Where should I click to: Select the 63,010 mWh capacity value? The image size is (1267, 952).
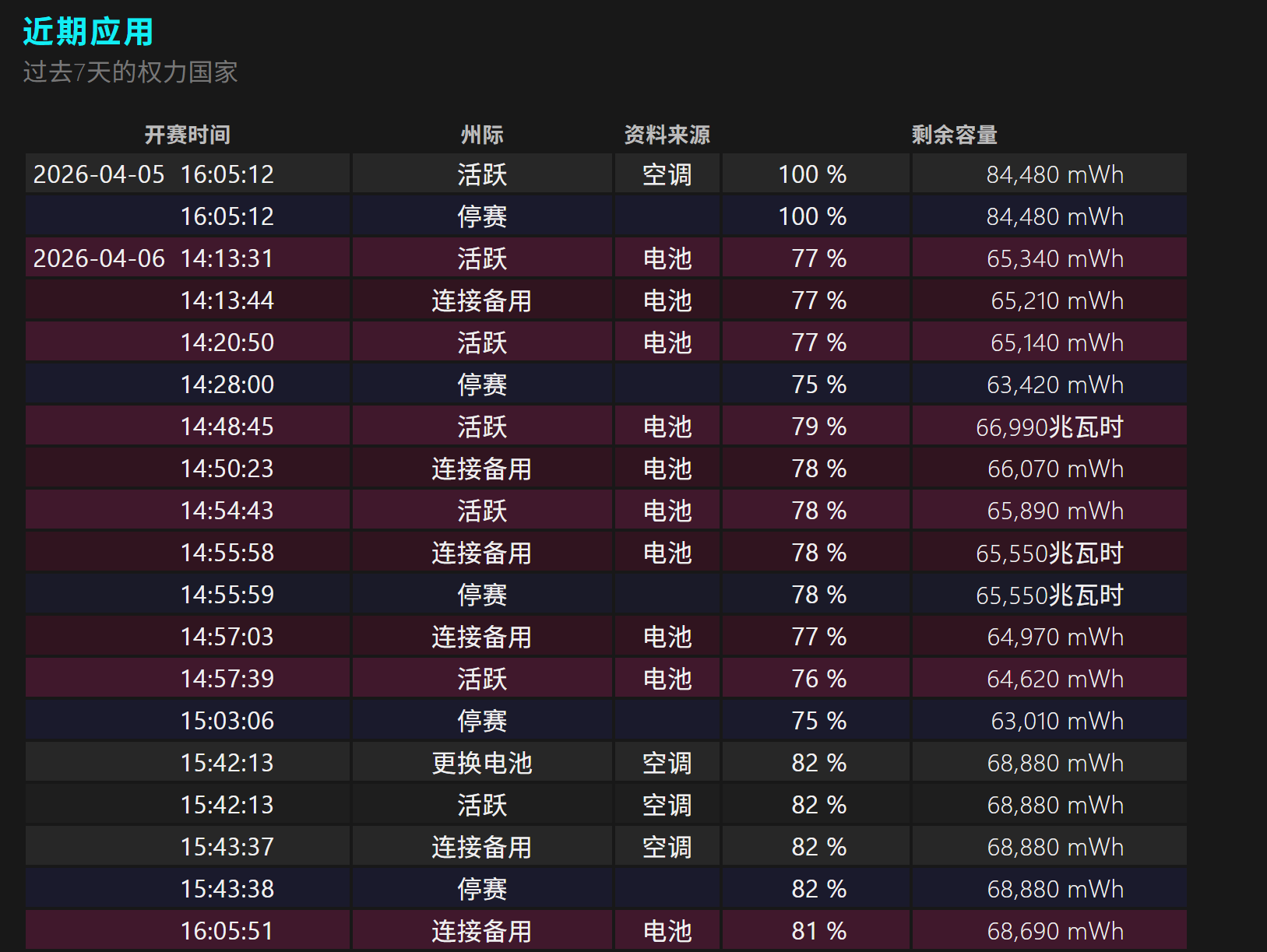pos(1057,721)
